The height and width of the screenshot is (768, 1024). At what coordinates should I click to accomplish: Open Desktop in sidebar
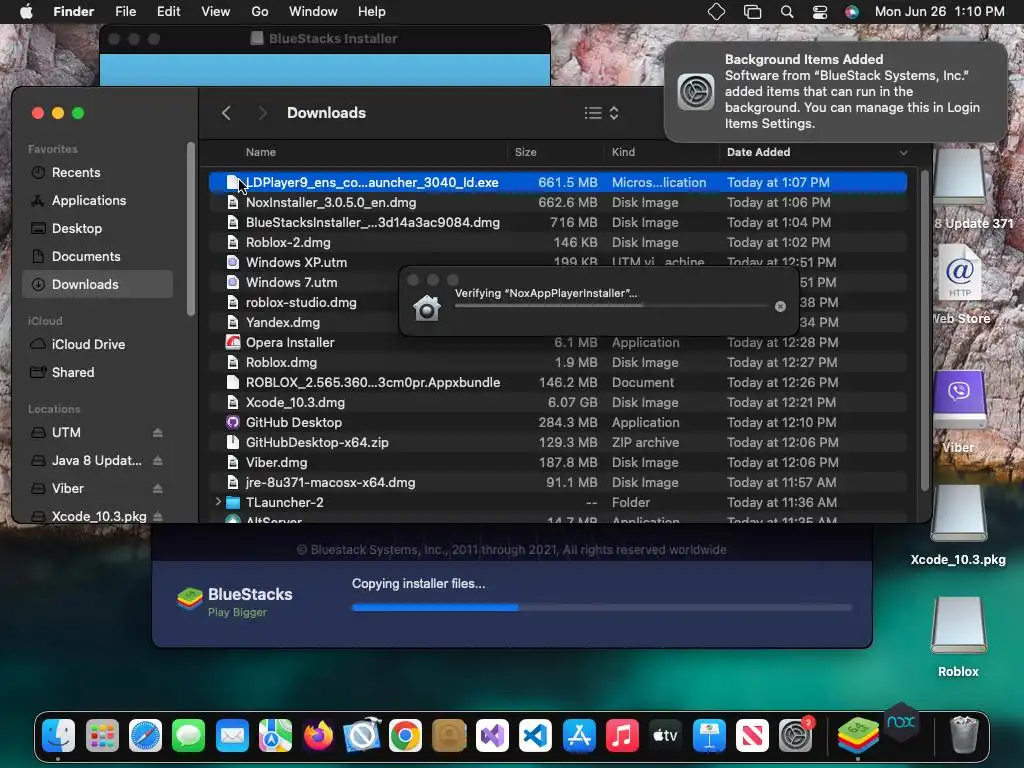coord(97,229)
